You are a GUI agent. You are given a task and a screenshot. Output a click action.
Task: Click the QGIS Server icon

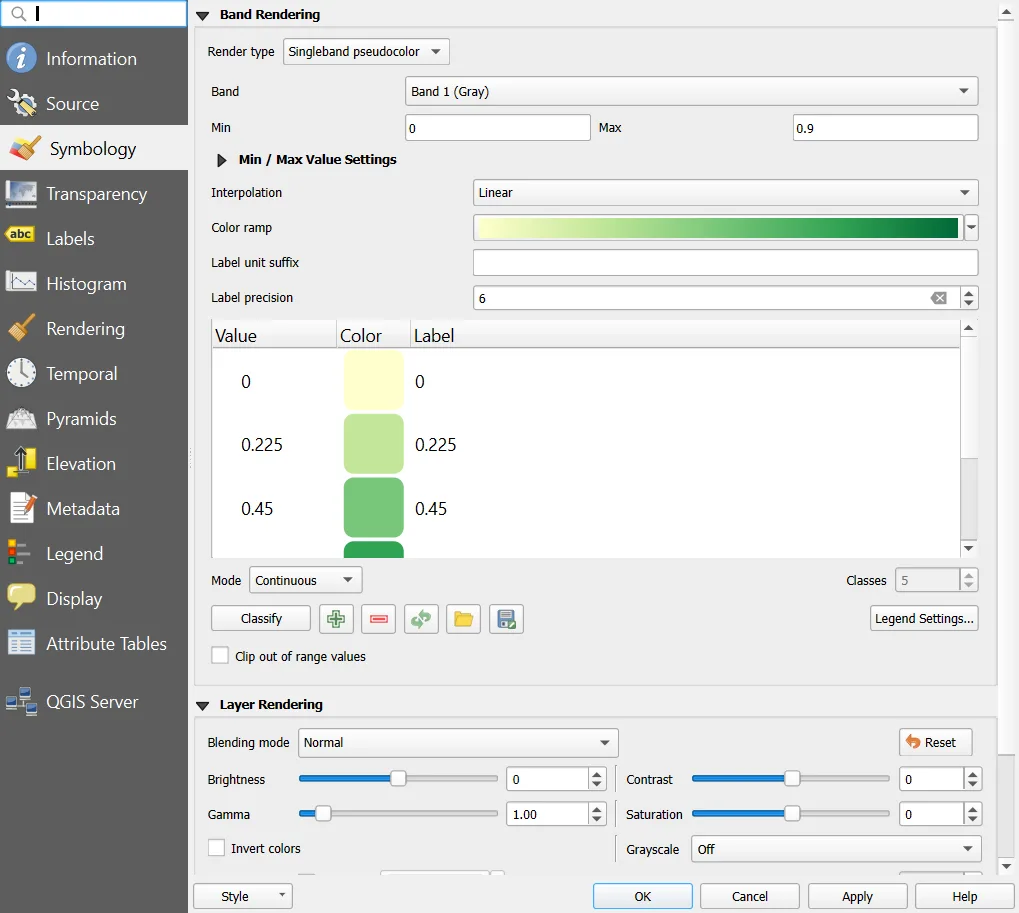[21, 702]
